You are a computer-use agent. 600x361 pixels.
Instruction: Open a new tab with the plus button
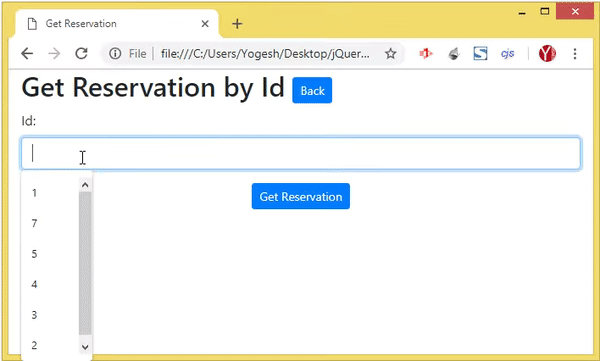[x=237, y=24]
